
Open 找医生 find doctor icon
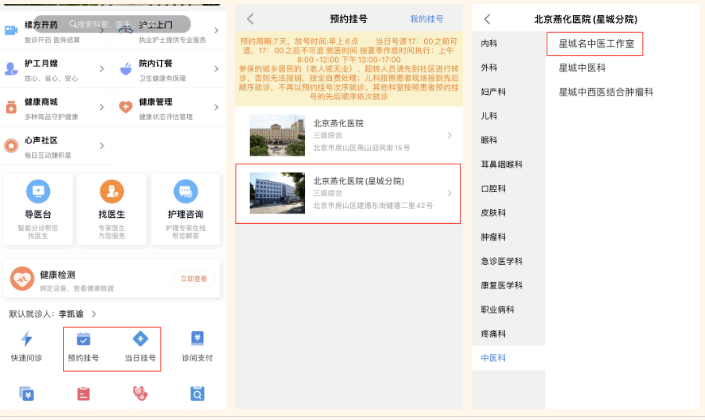[x=111, y=191]
